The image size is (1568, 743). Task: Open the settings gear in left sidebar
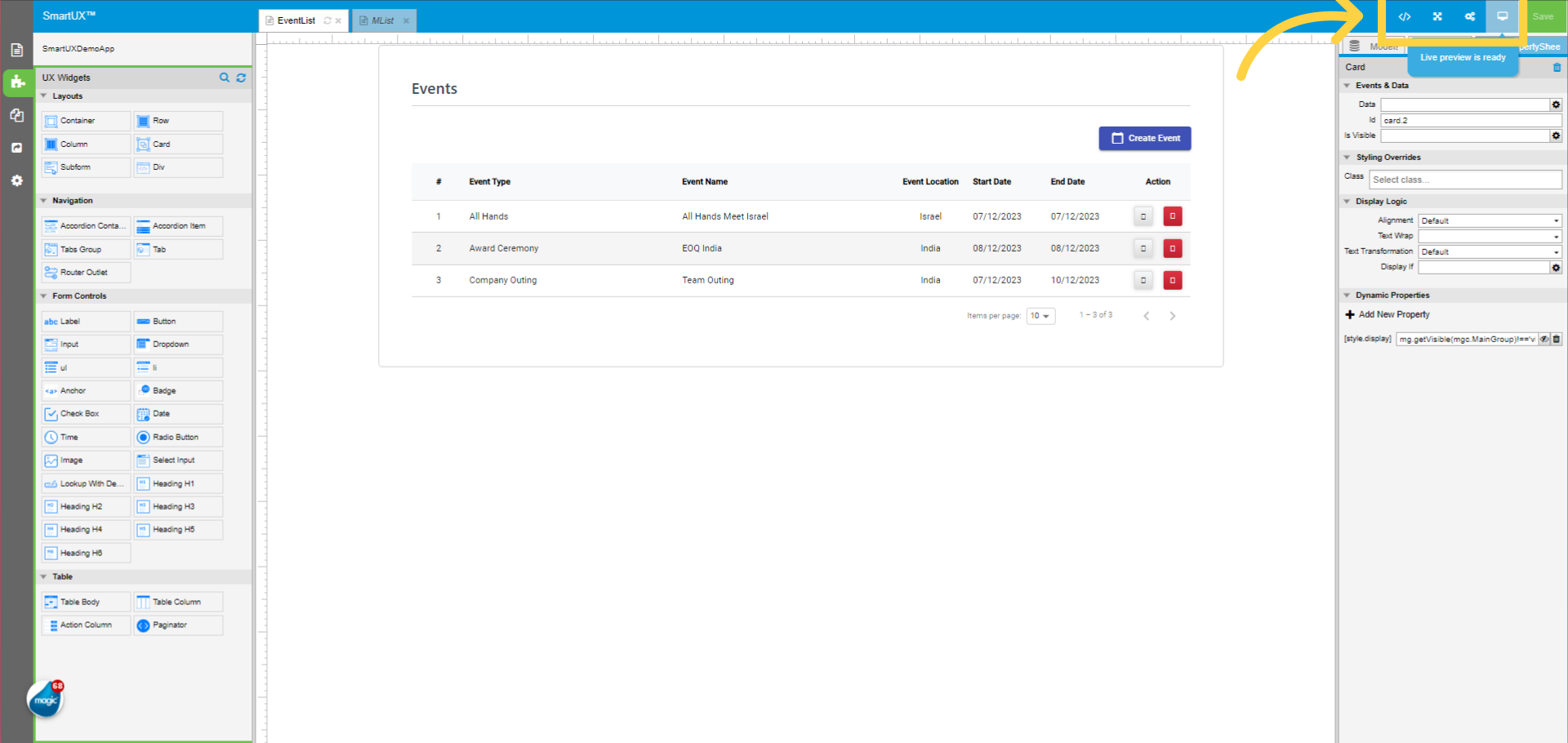[16, 180]
